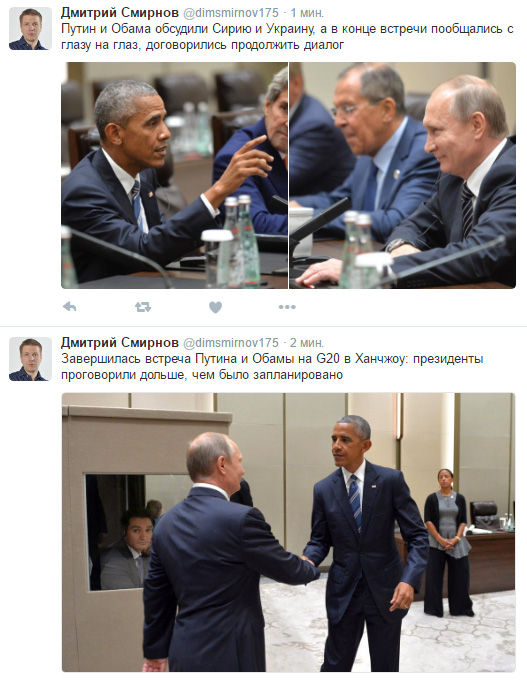Click the second tweet text about G20 в Ханчжоу
527x680 pixels.
[272, 366]
